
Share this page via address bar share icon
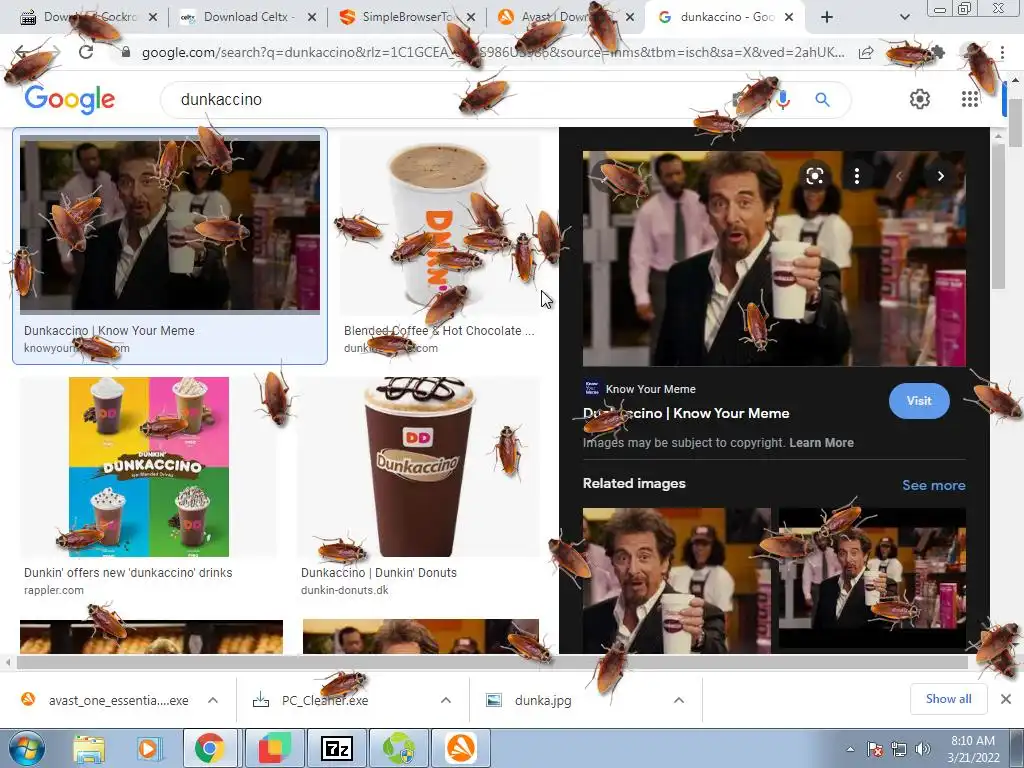tap(866, 53)
